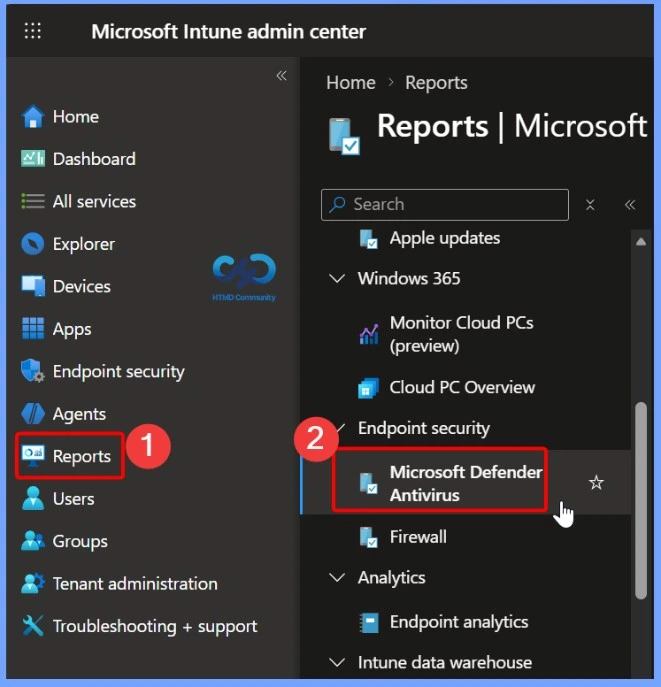This screenshot has width=661, height=687.
Task: Open Explorer from the sidebar
Action: pyautogui.click(x=84, y=244)
